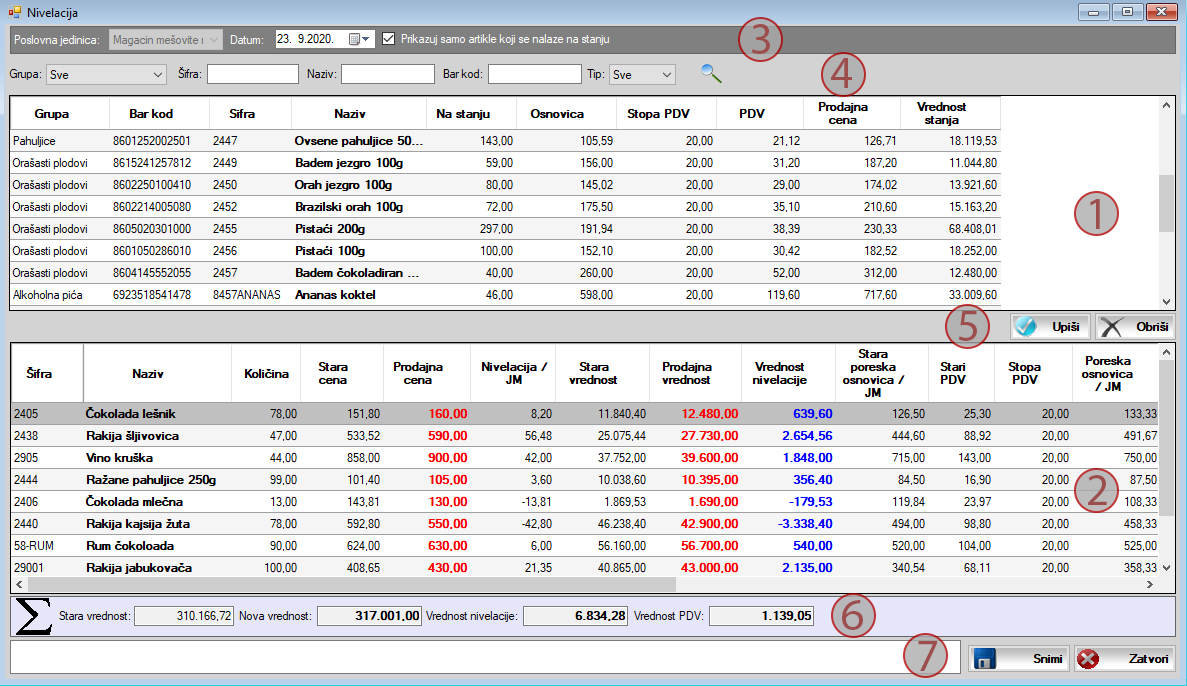Focus the Šifra filter field
The height and width of the screenshot is (686, 1187).
[x=253, y=73]
